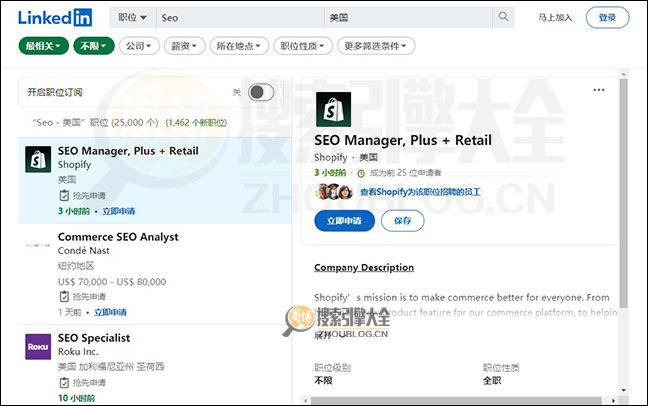Expand the company description with 展开
The height and width of the screenshot is (406, 648).
tap(330, 335)
